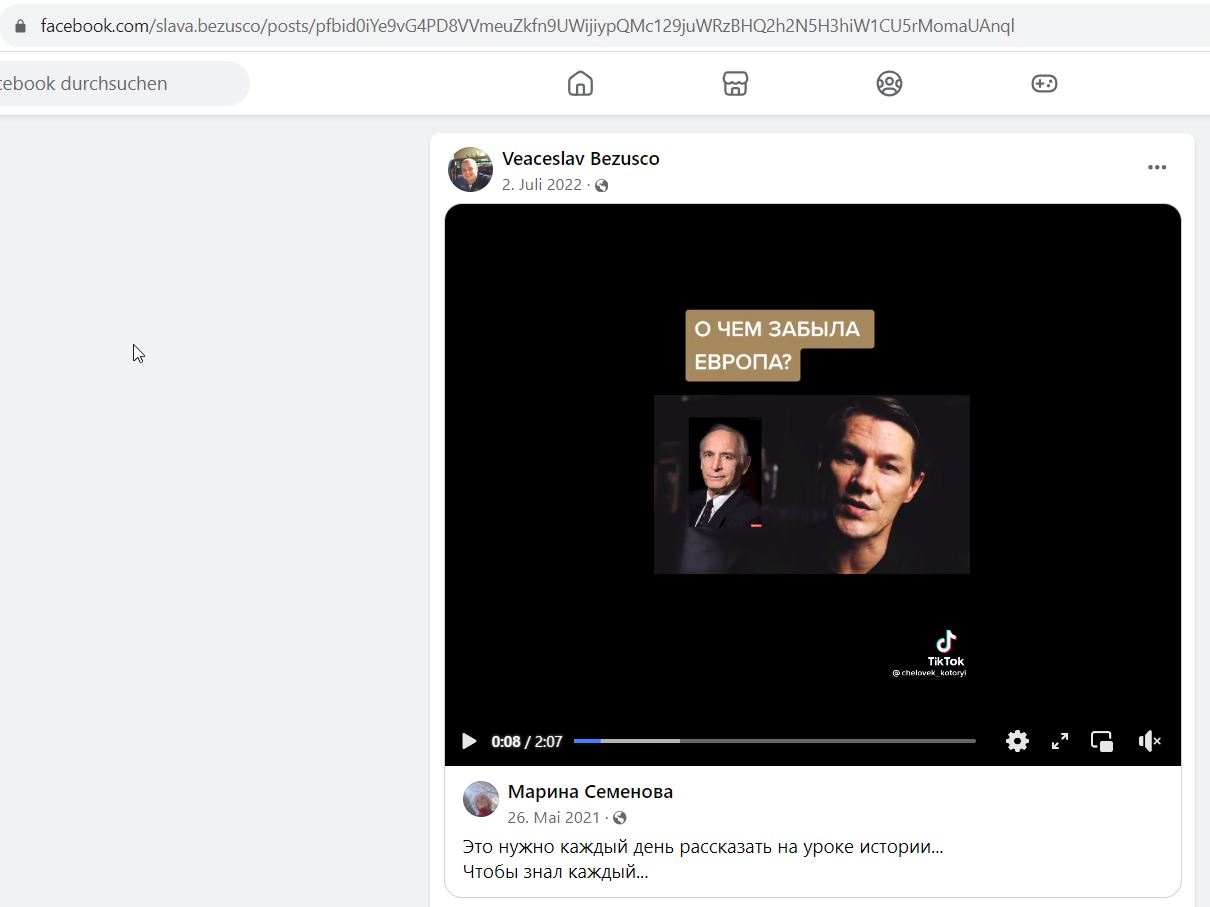Click the video frame titled О ЧЕМ ЗАБЫЛА ЕВРОПА?

coord(812,484)
